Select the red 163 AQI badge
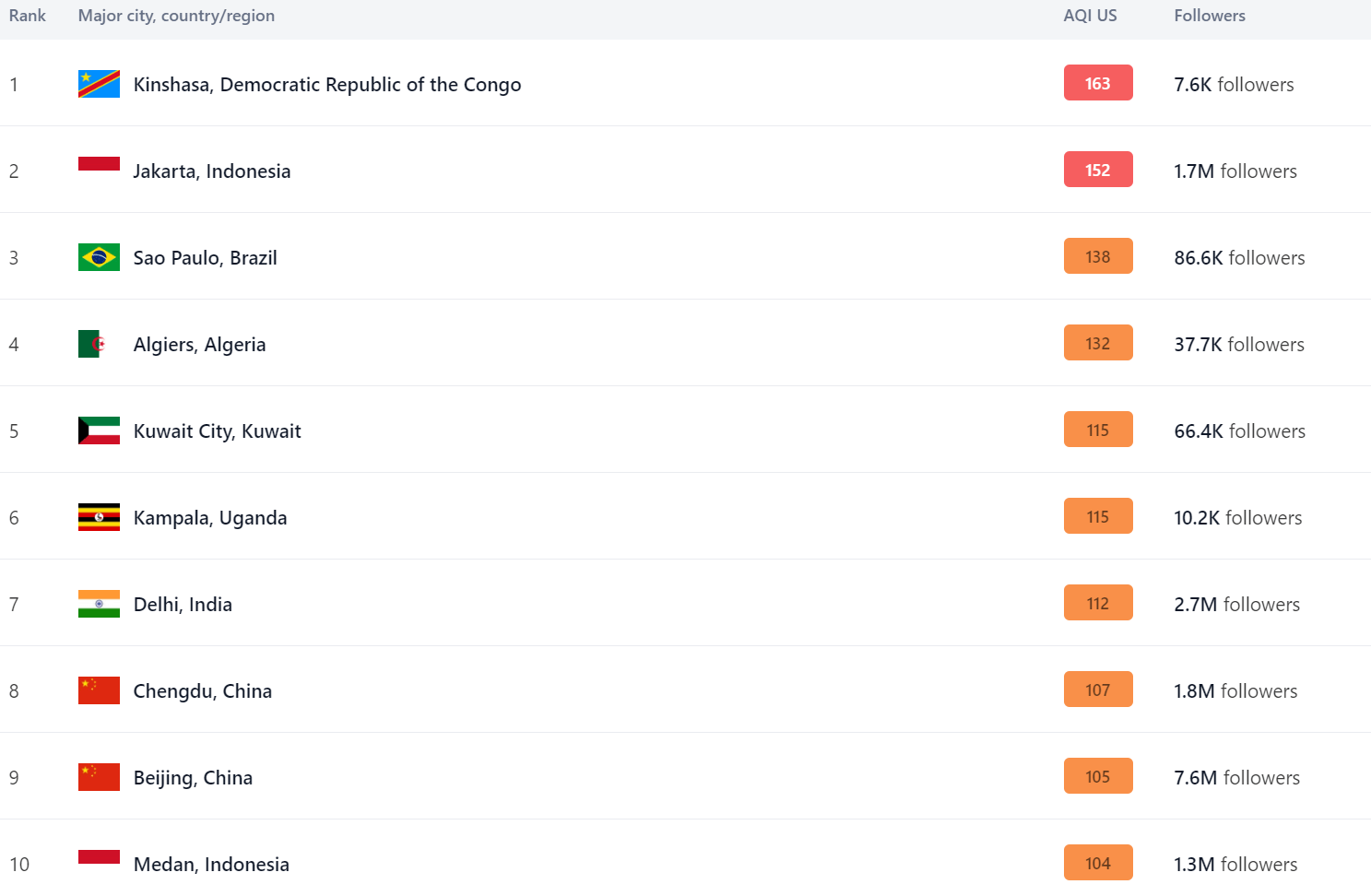Image resolution: width=1371 pixels, height=896 pixels. pos(1098,83)
